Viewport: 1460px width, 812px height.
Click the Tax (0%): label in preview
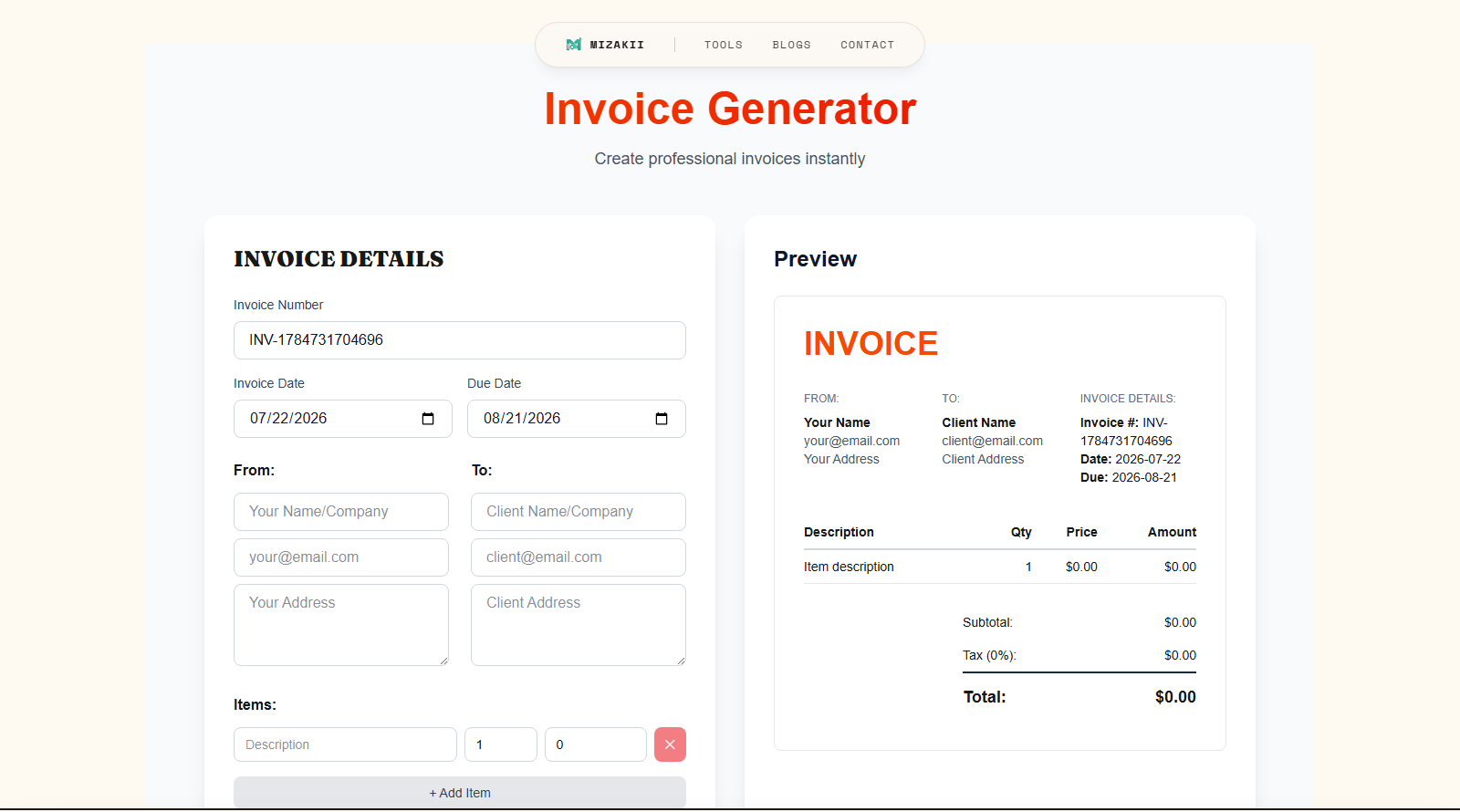989,655
